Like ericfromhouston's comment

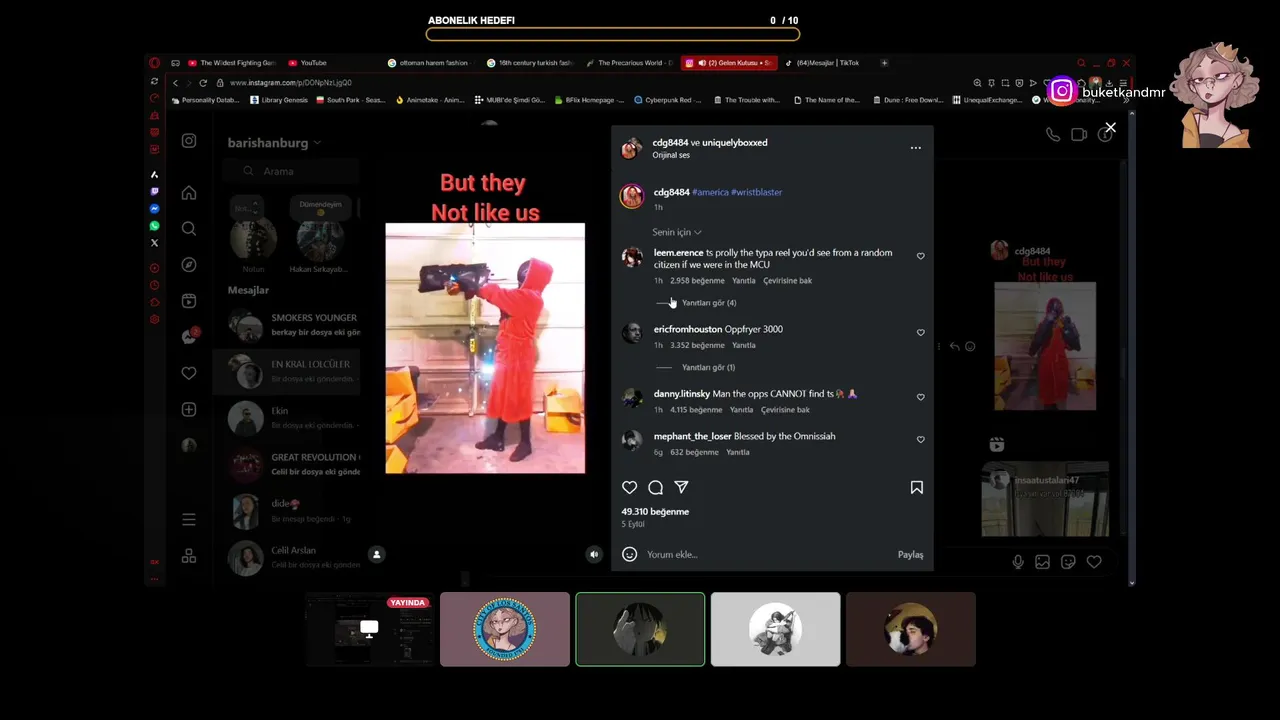pos(921,332)
